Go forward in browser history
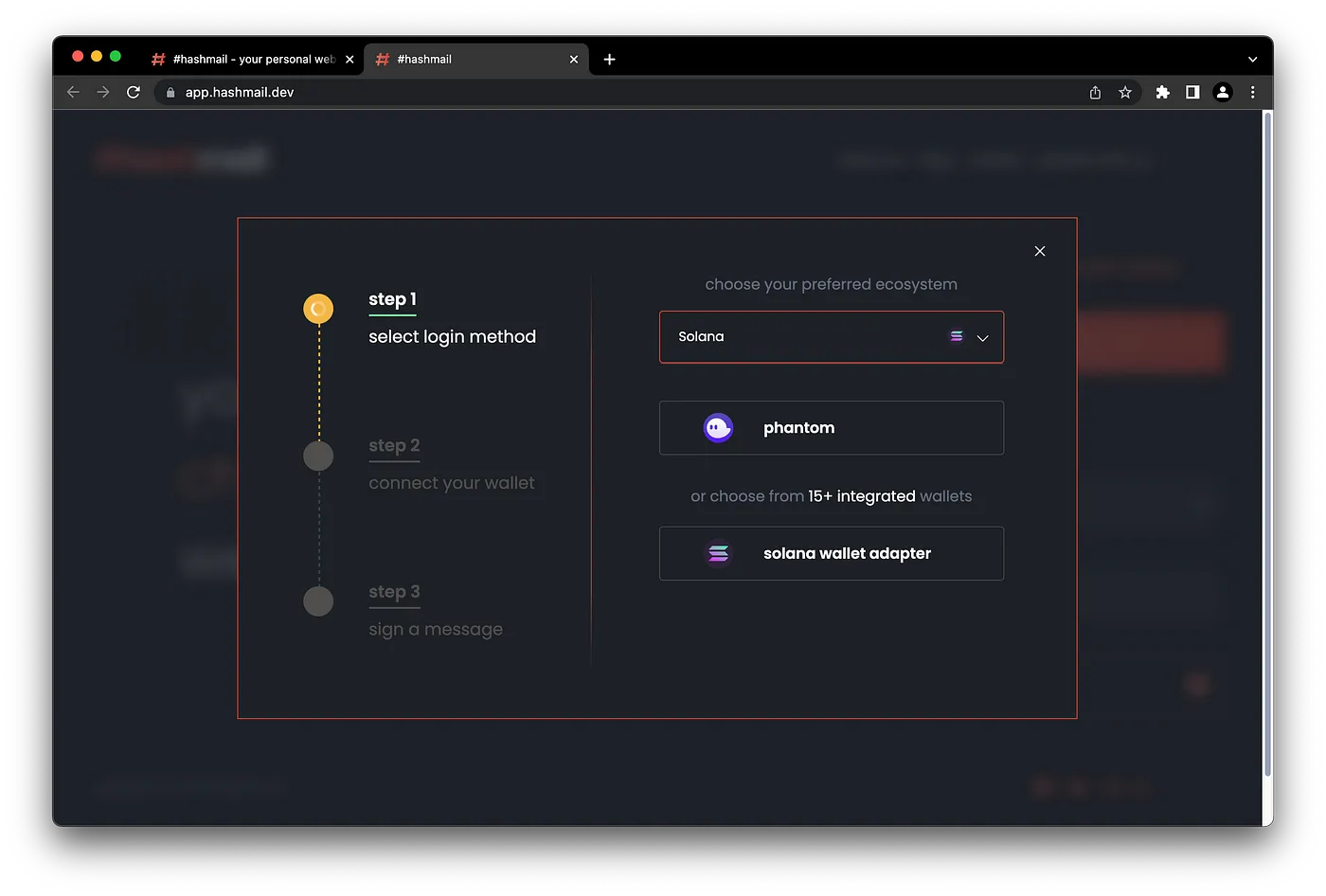Image resolution: width=1326 pixels, height=896 pixels. click(103, 92)
